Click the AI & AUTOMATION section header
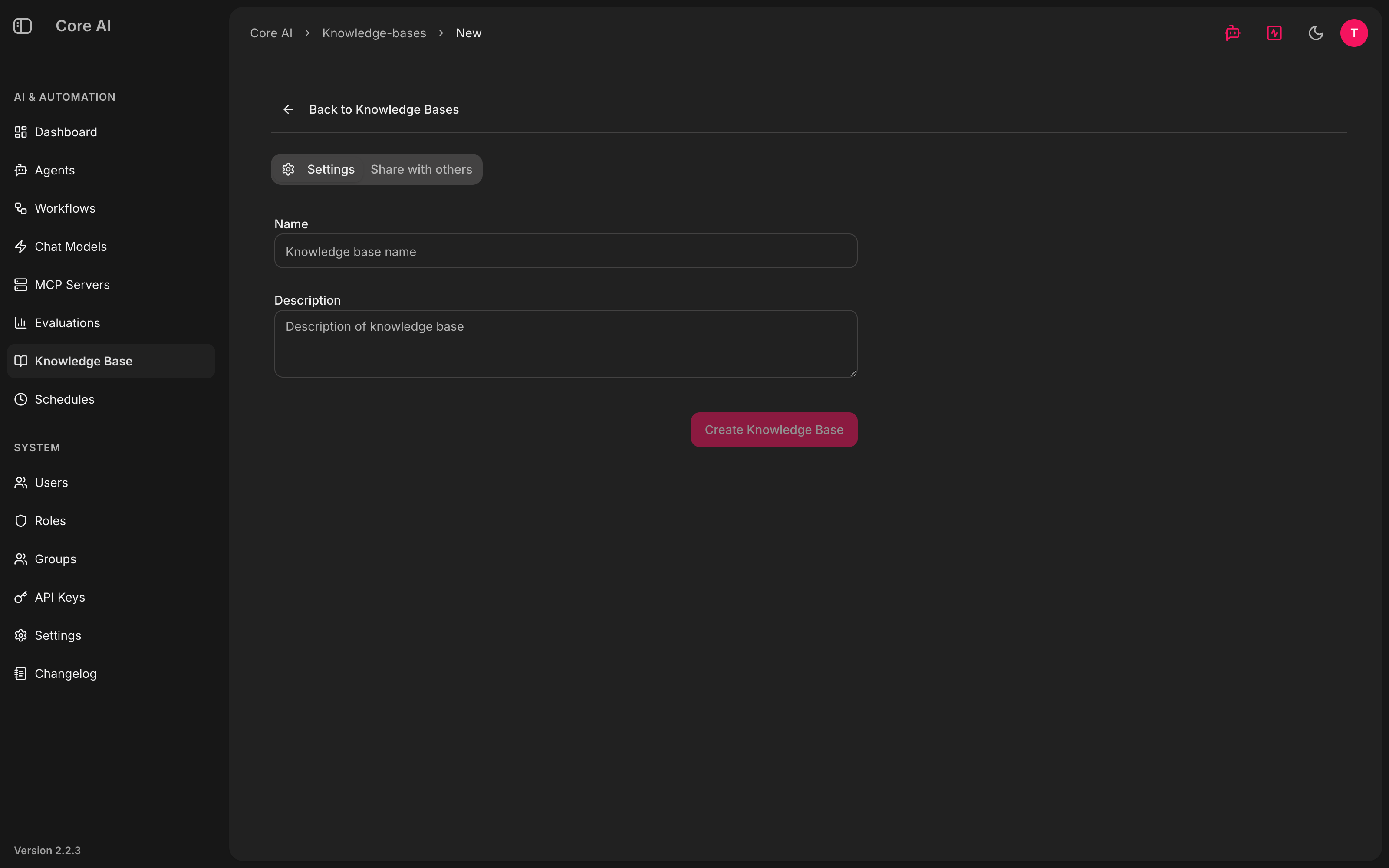1389x868 pixels. tap(65, 97)
